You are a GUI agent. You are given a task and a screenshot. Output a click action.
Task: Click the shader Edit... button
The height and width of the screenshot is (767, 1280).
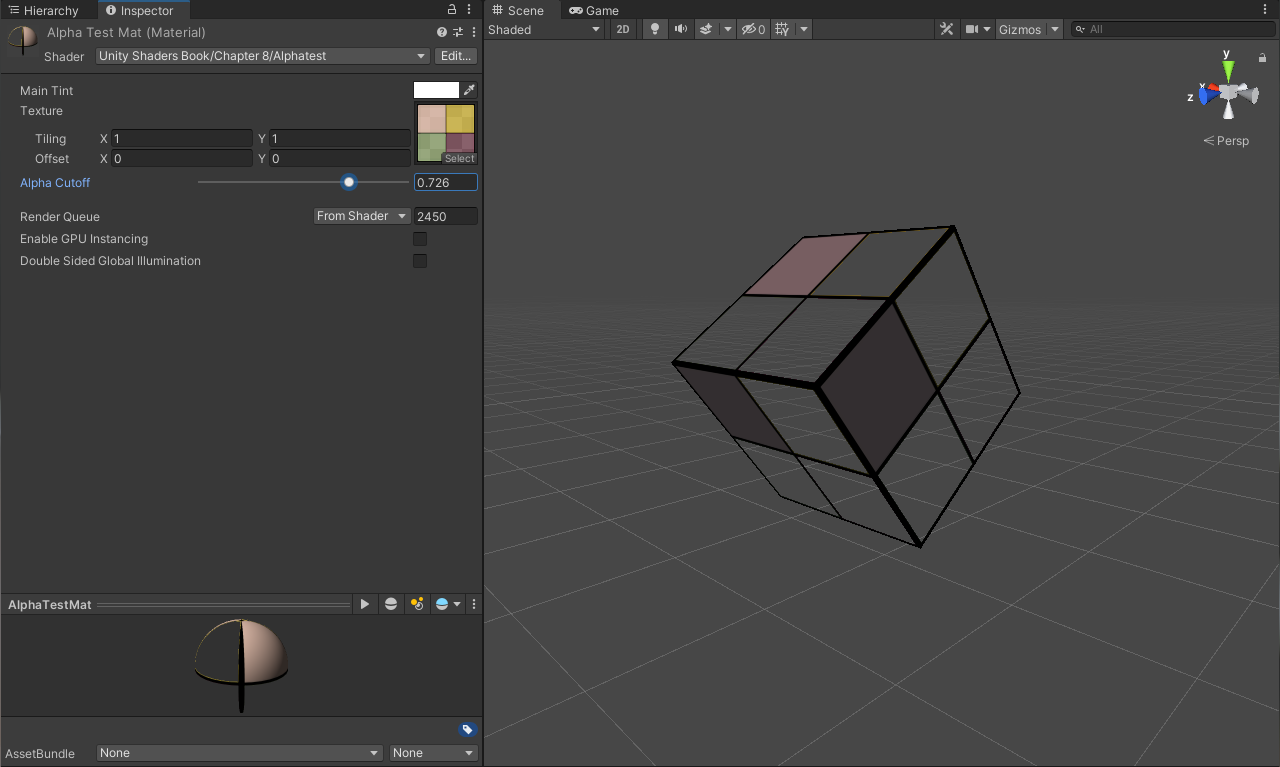pyautogui.click(x=456, y=56)
